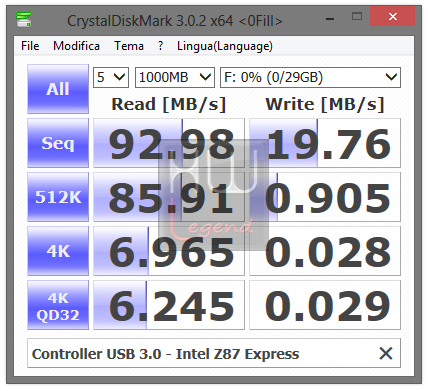Minimize the CrystalDiskMark window
This screenshot has width=428, height=391.
tap(330, 19)
